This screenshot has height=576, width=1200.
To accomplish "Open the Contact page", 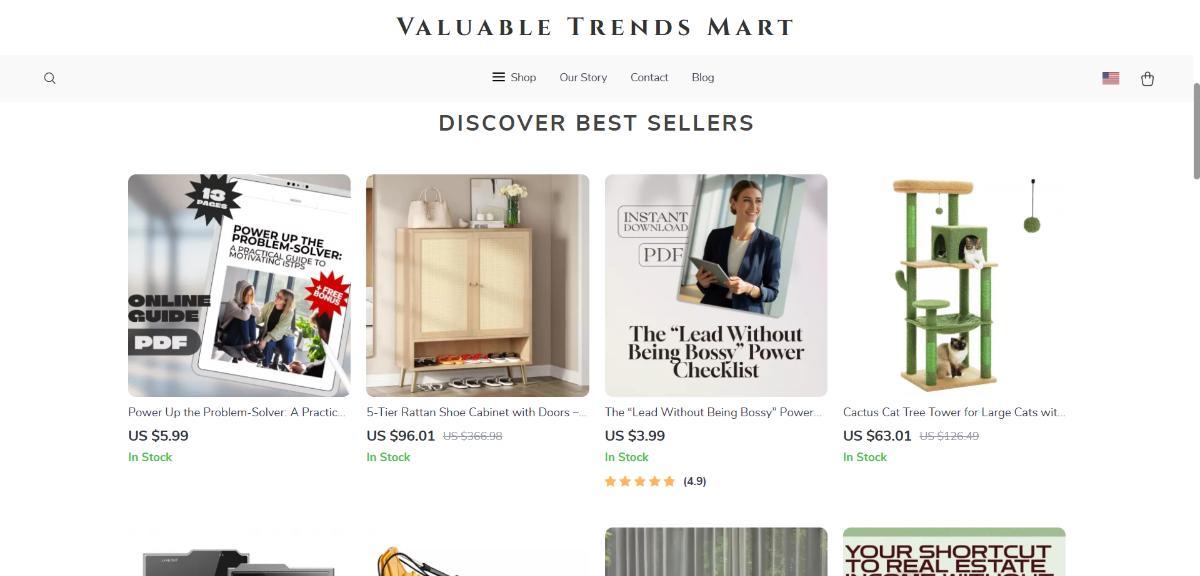I will [649, 77].
